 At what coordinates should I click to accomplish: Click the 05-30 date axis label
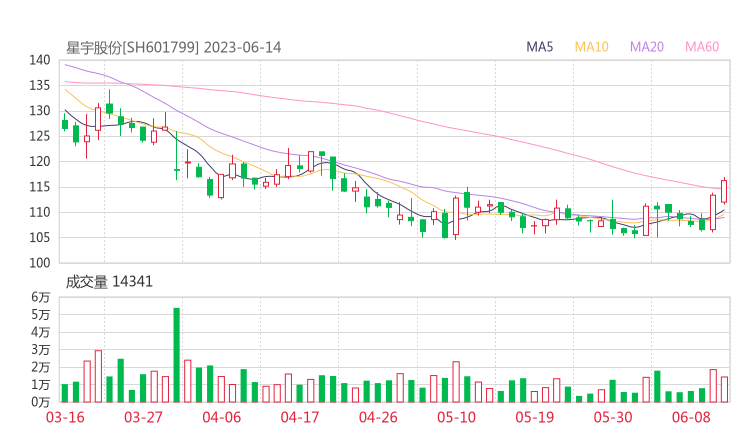[x=613, y=417]
